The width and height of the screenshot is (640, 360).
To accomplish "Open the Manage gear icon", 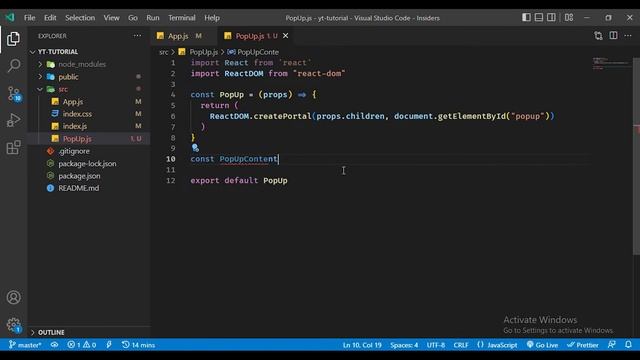I will pos(13,325).
